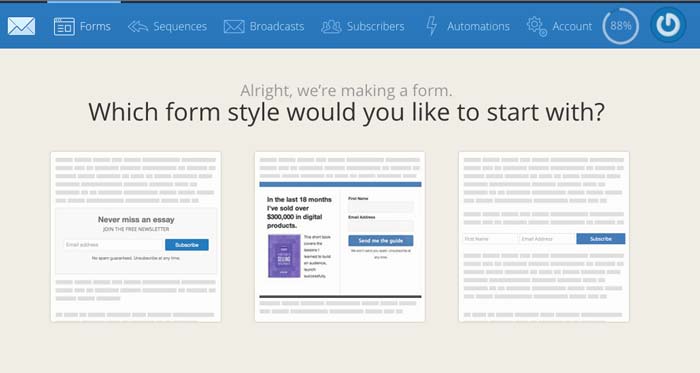Open the Automations section
Viewport: 700px width, 373px height.
coord(478,26)
